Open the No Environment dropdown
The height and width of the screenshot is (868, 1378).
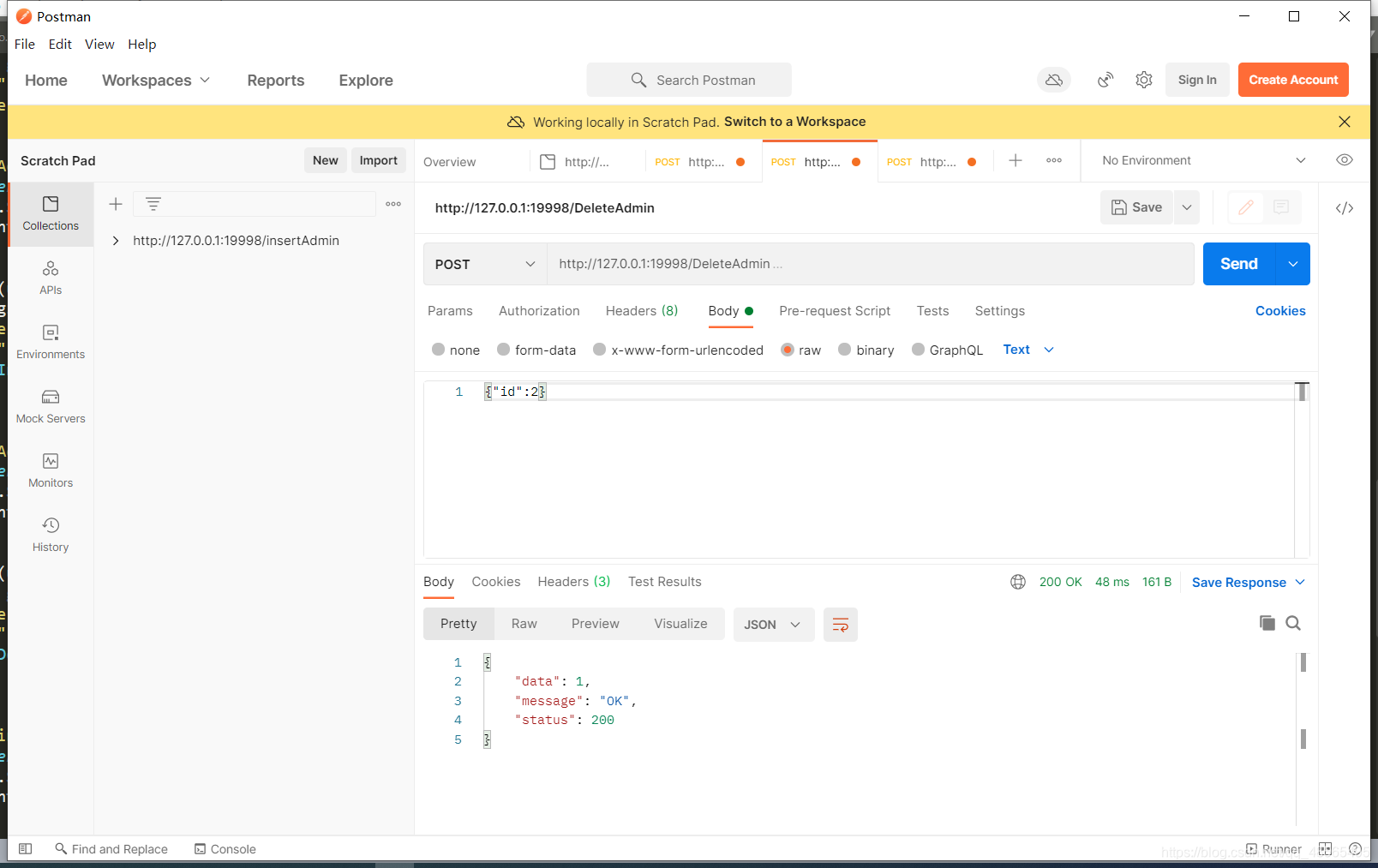1203,160
